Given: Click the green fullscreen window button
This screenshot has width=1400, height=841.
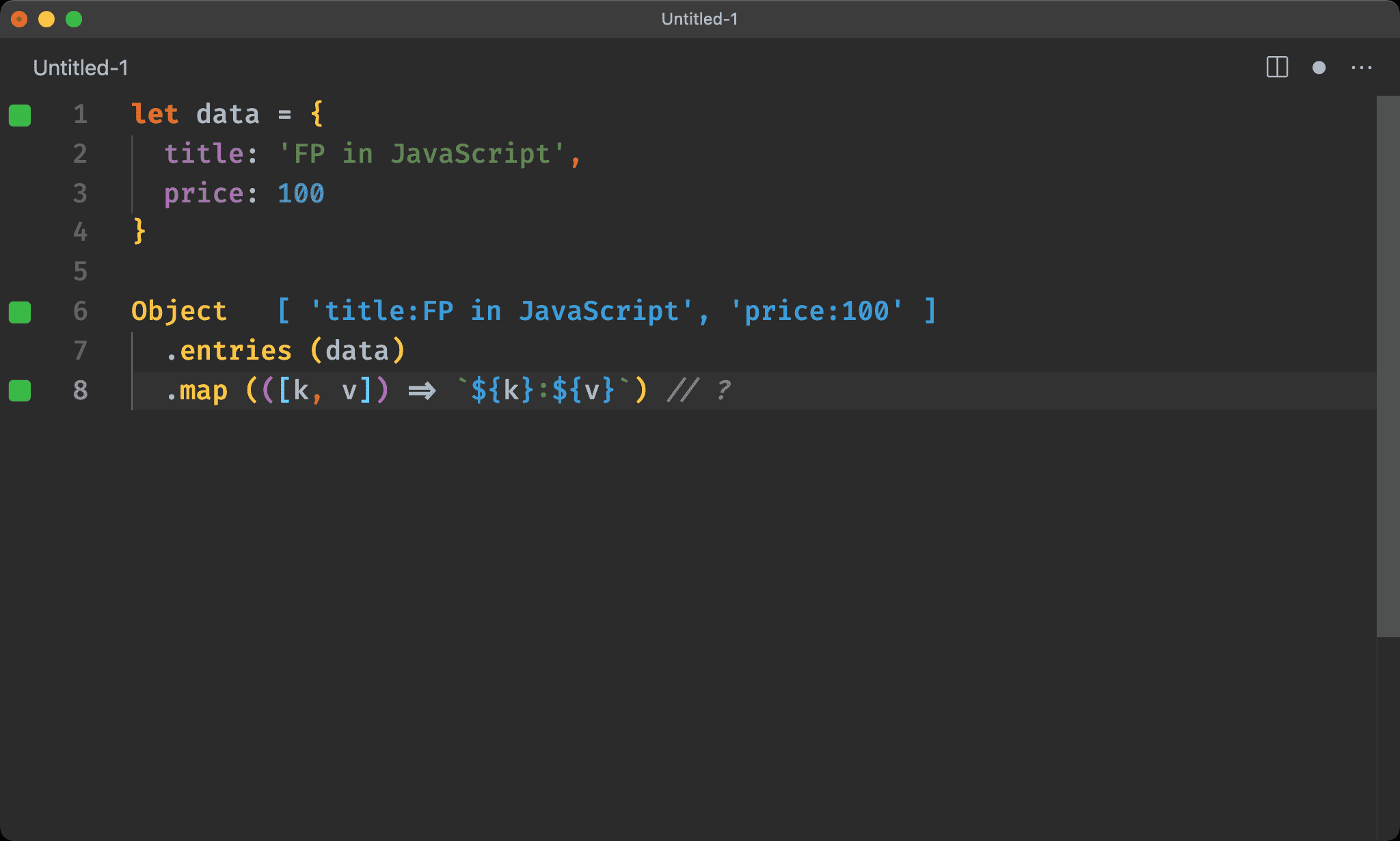Looking at the screenshot, I should click(x=74, y=19).
